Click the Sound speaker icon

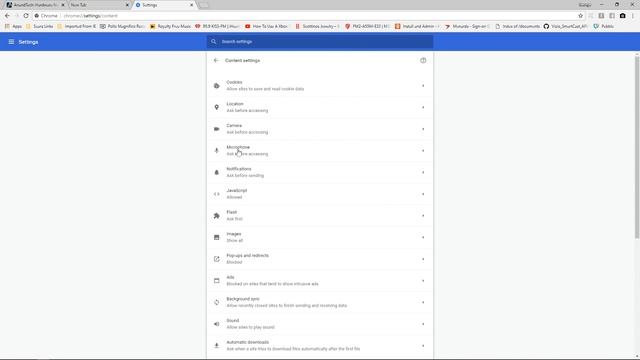pos(216,324)
